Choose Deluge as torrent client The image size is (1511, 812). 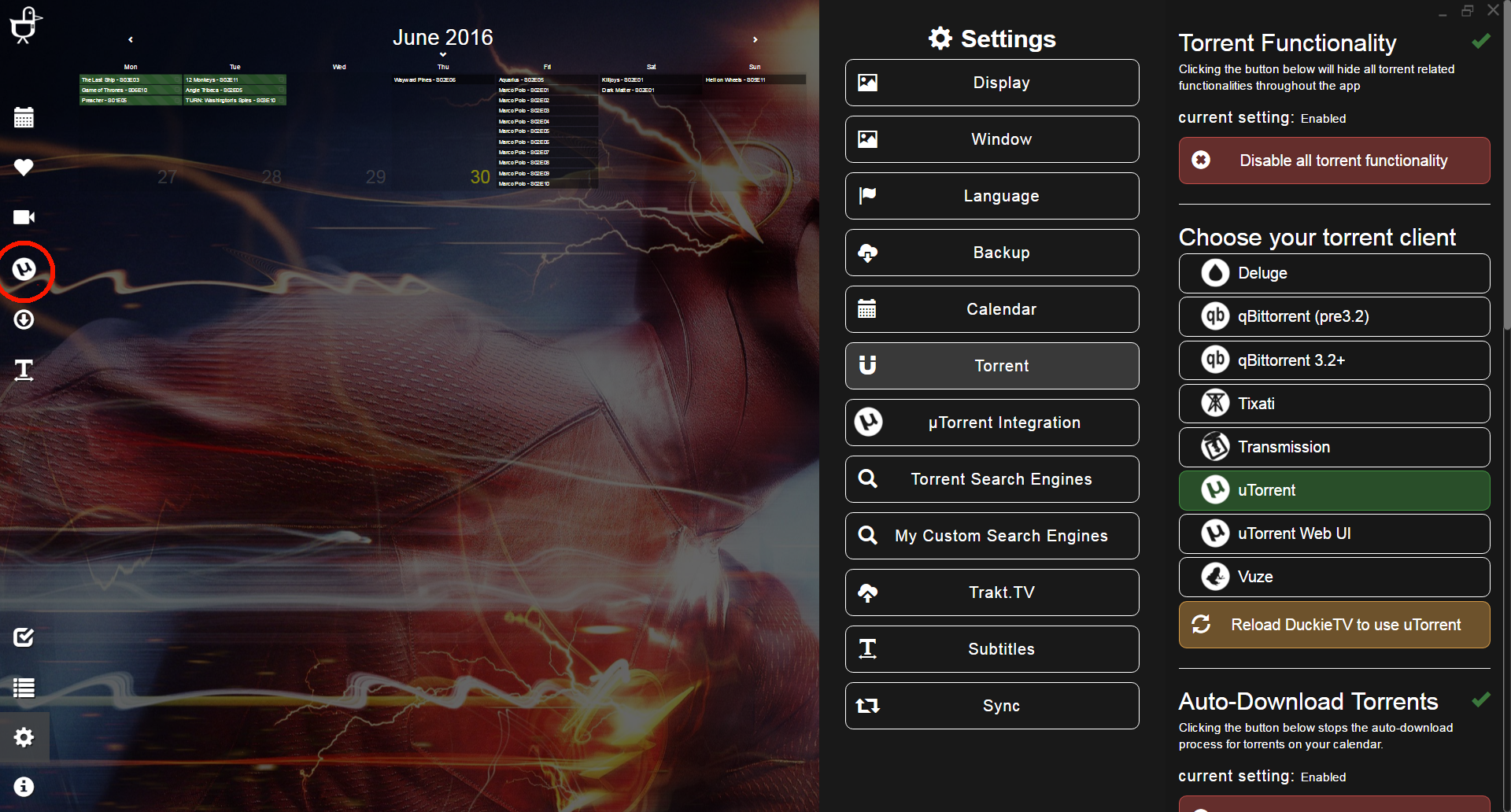[x=1334, y=273]
